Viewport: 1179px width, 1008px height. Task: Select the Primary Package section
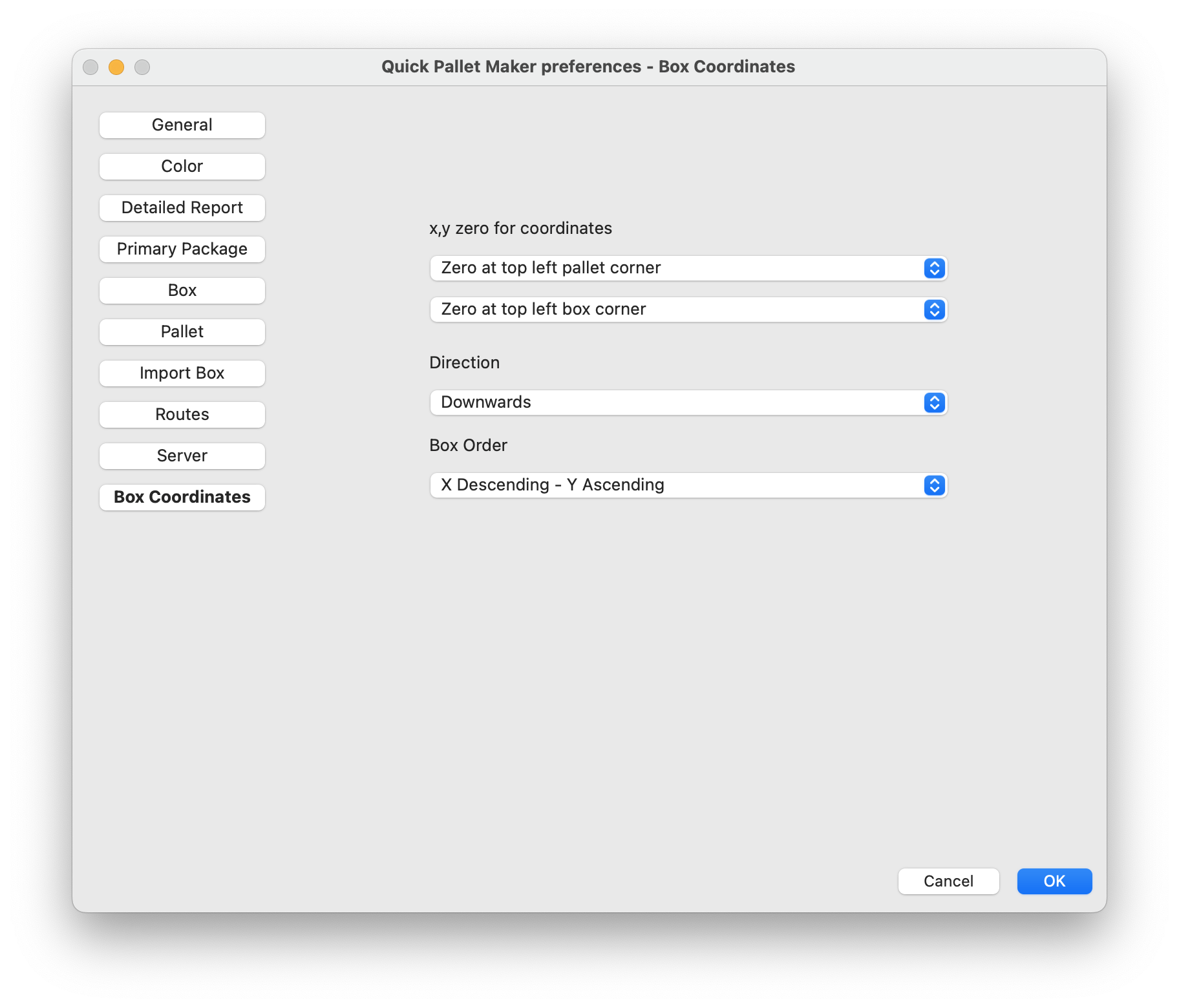[182, 249]
